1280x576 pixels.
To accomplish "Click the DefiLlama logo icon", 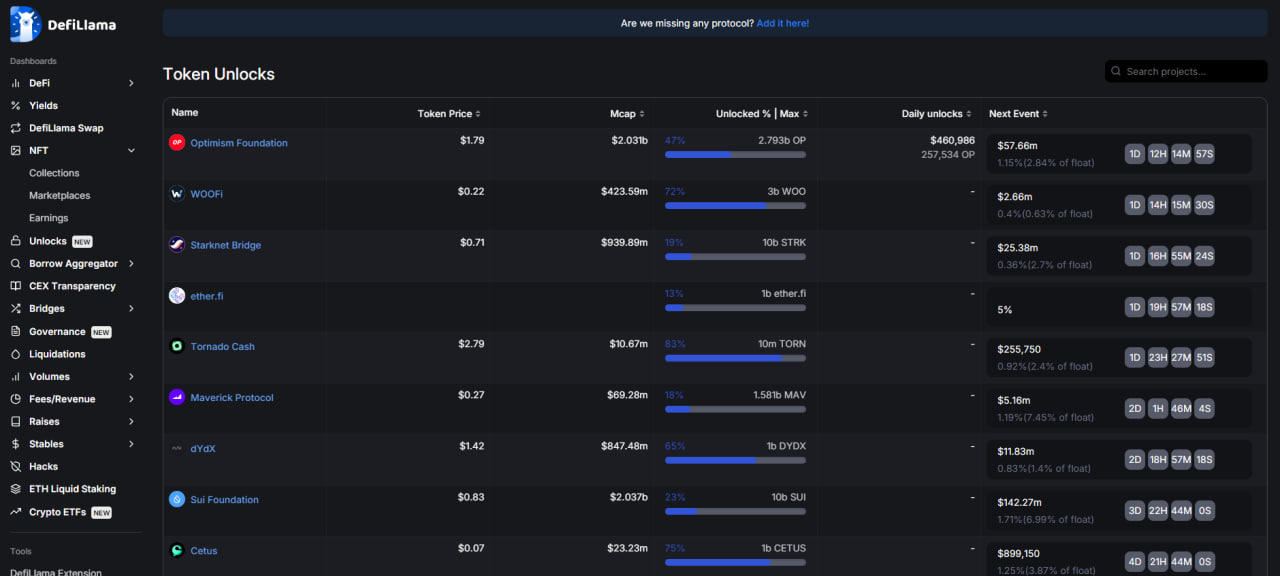I will [25, 24].
